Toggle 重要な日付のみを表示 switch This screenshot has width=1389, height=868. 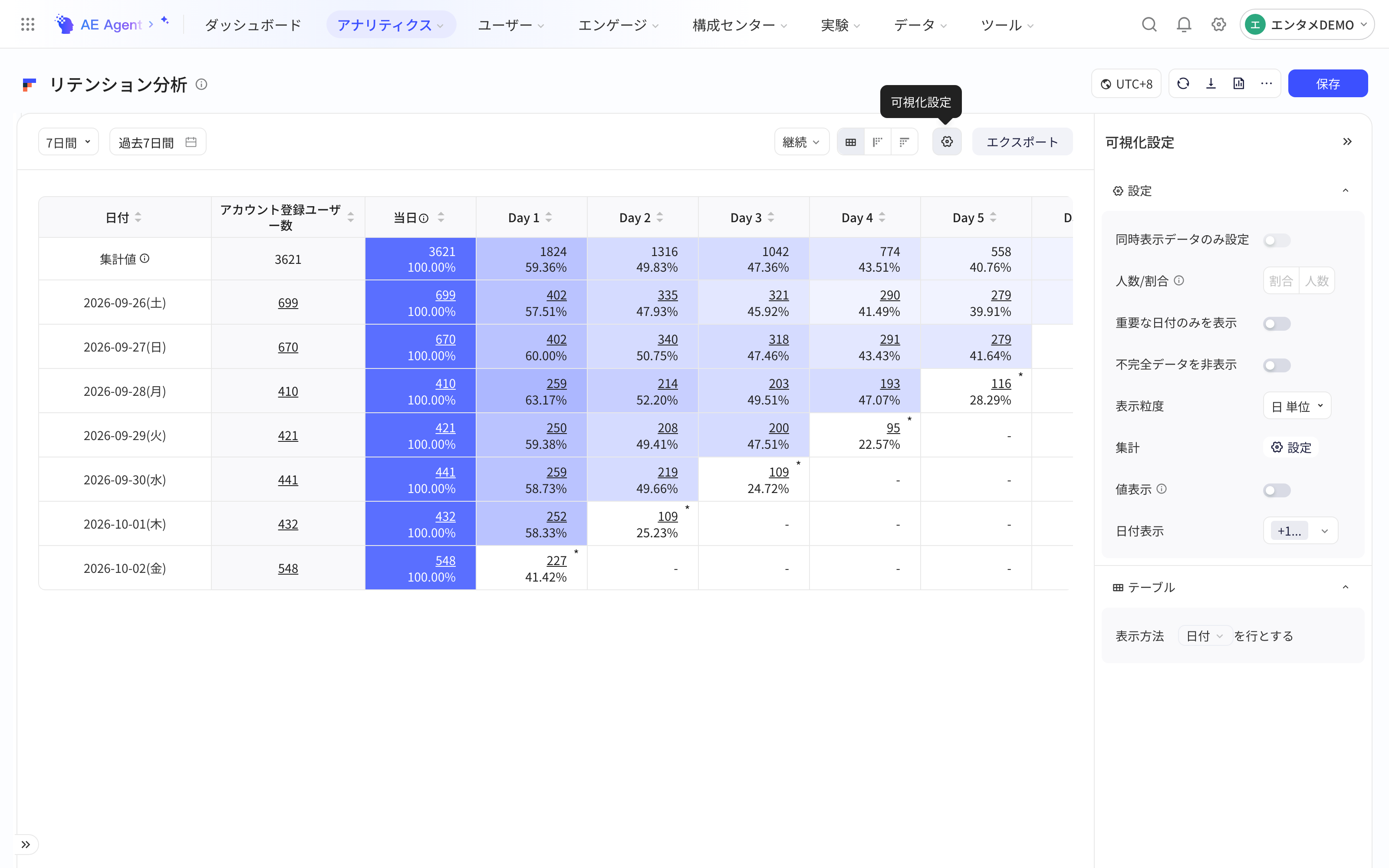[1277, 324]
